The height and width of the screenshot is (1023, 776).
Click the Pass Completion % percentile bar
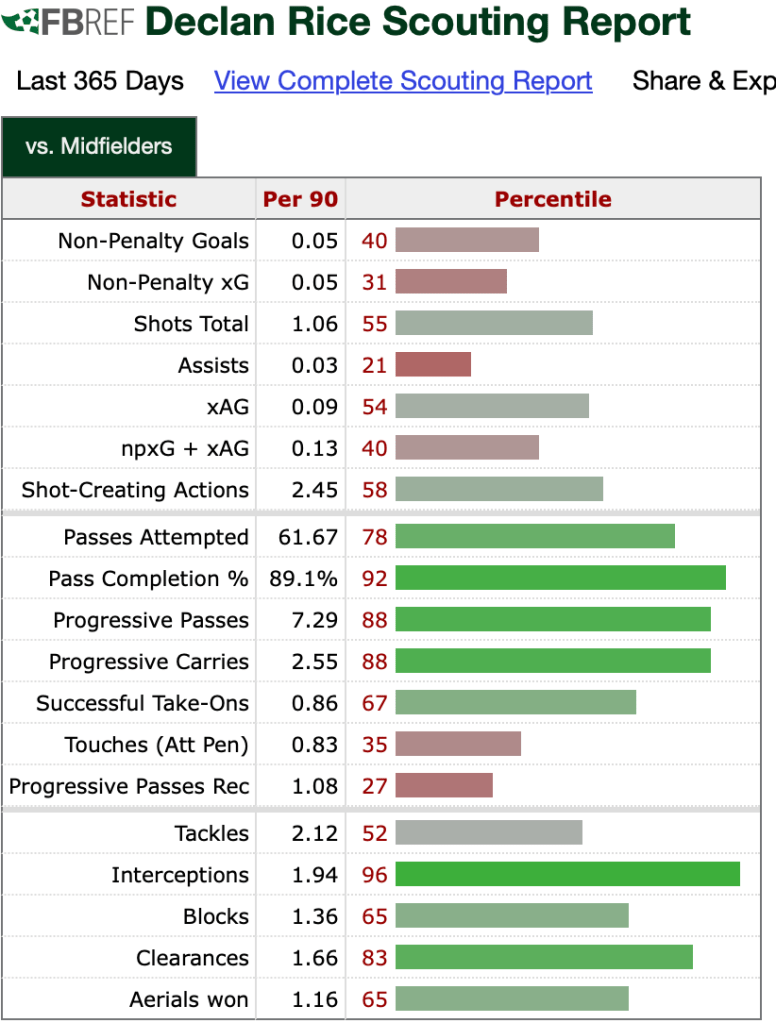pos(560,579)
